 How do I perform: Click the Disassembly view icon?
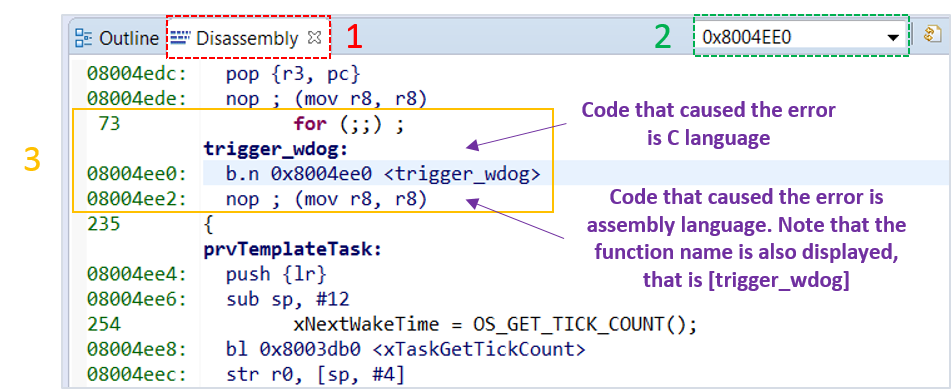180,38
